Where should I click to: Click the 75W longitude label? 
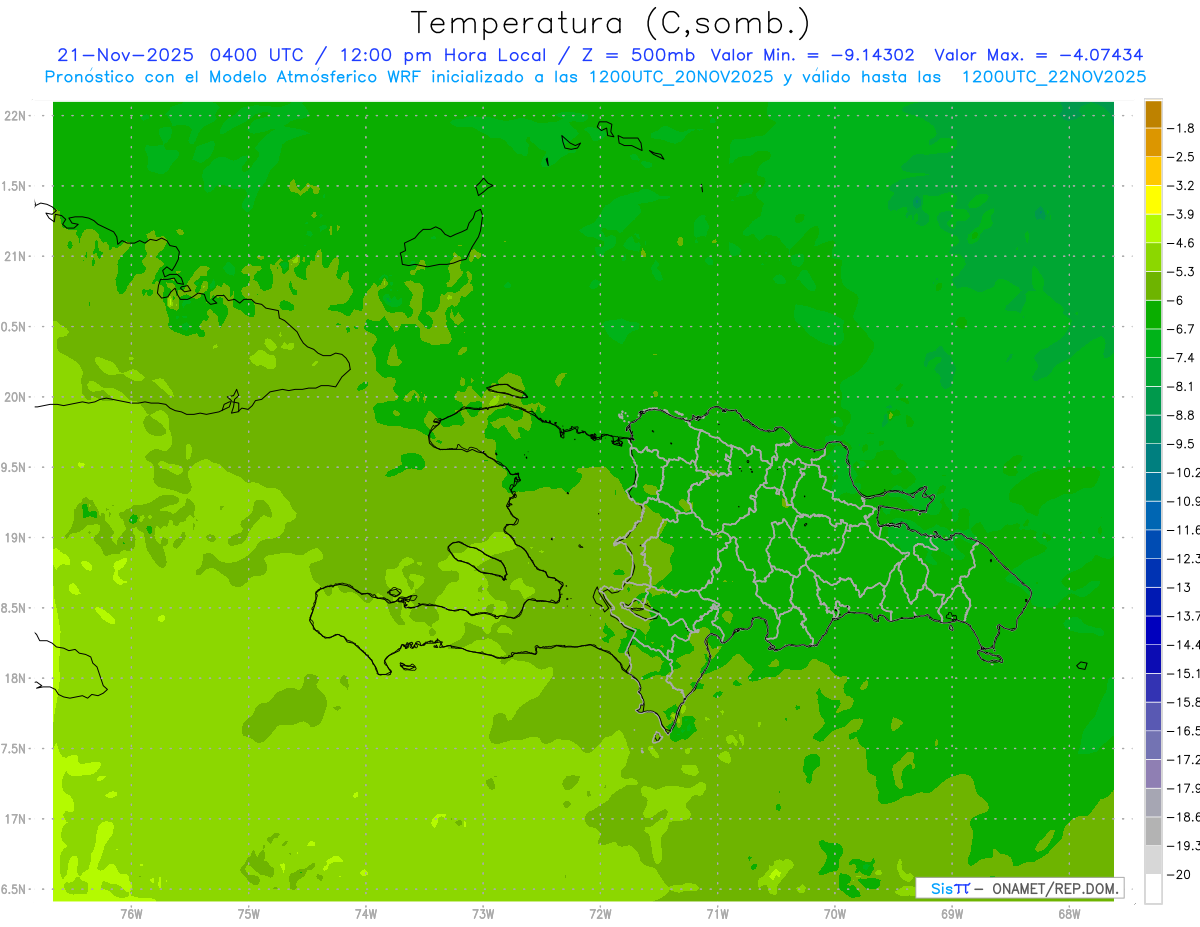248,913
